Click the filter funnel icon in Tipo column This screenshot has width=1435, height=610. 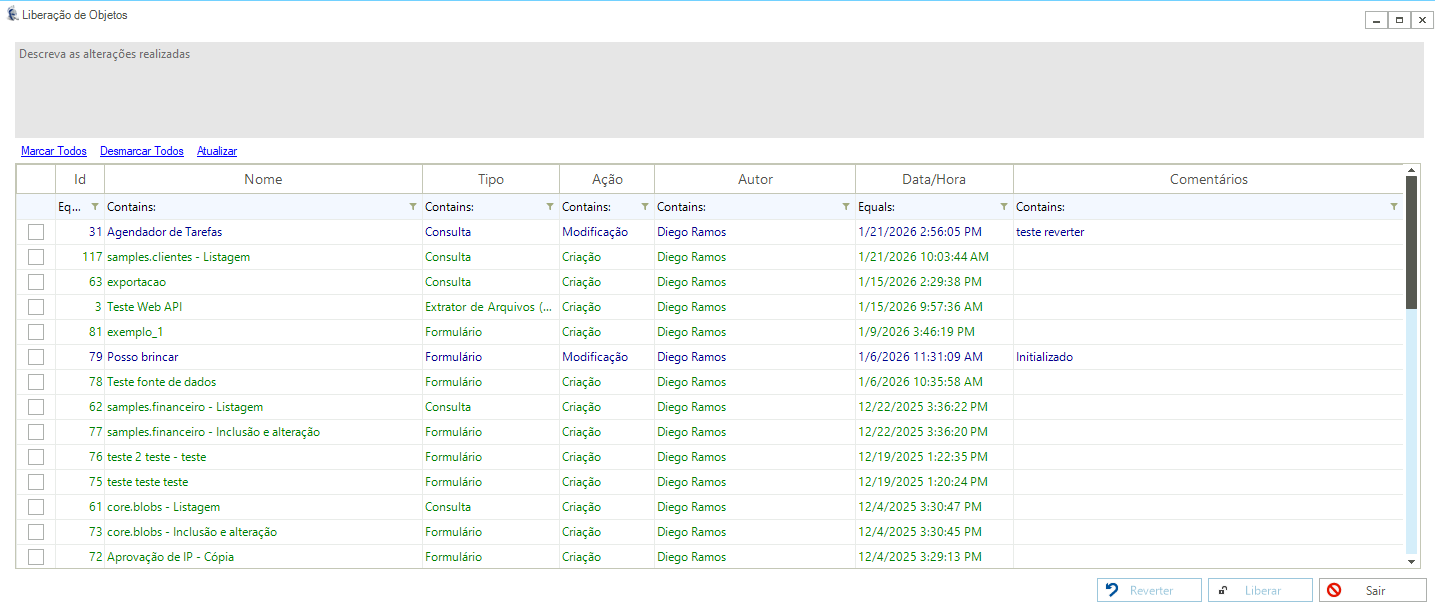click(549, 207)
